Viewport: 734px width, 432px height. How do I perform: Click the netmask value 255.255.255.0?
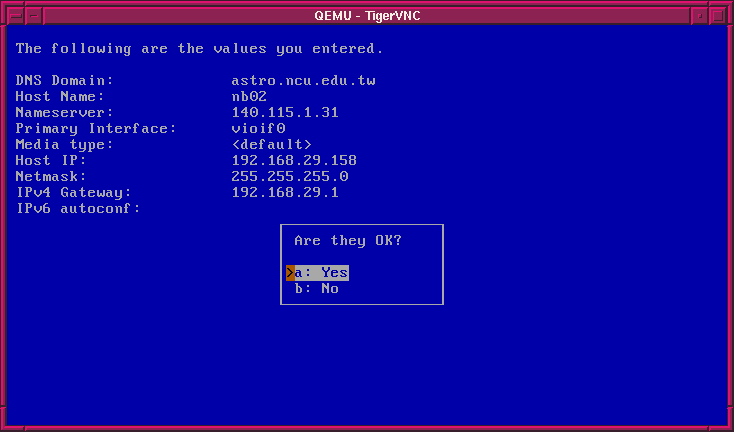(289, 176)
